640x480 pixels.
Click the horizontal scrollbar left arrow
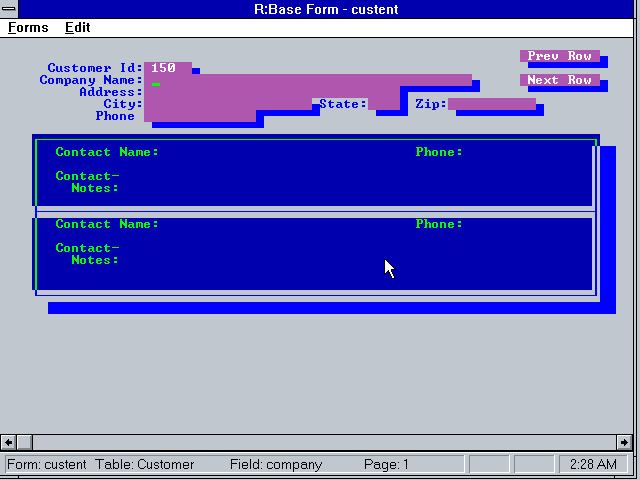(8, 442)
